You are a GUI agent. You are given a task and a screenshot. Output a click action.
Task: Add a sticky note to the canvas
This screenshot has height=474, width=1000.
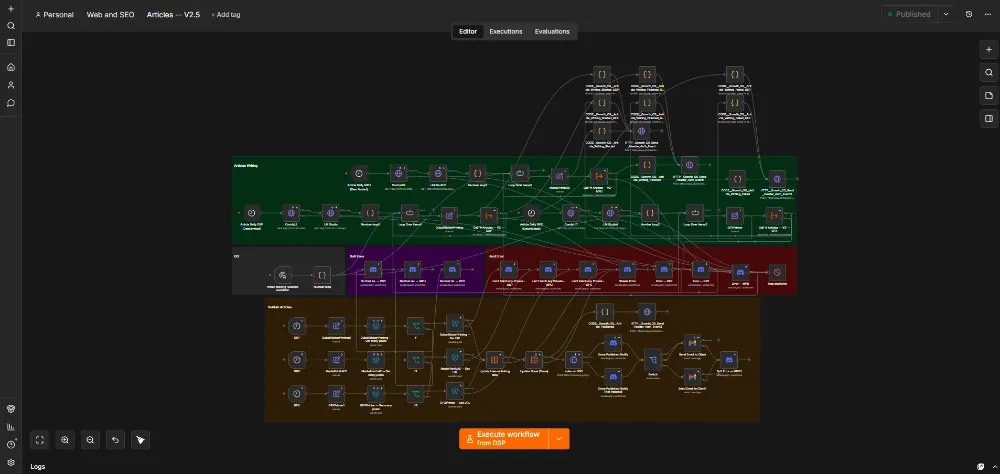989,96
